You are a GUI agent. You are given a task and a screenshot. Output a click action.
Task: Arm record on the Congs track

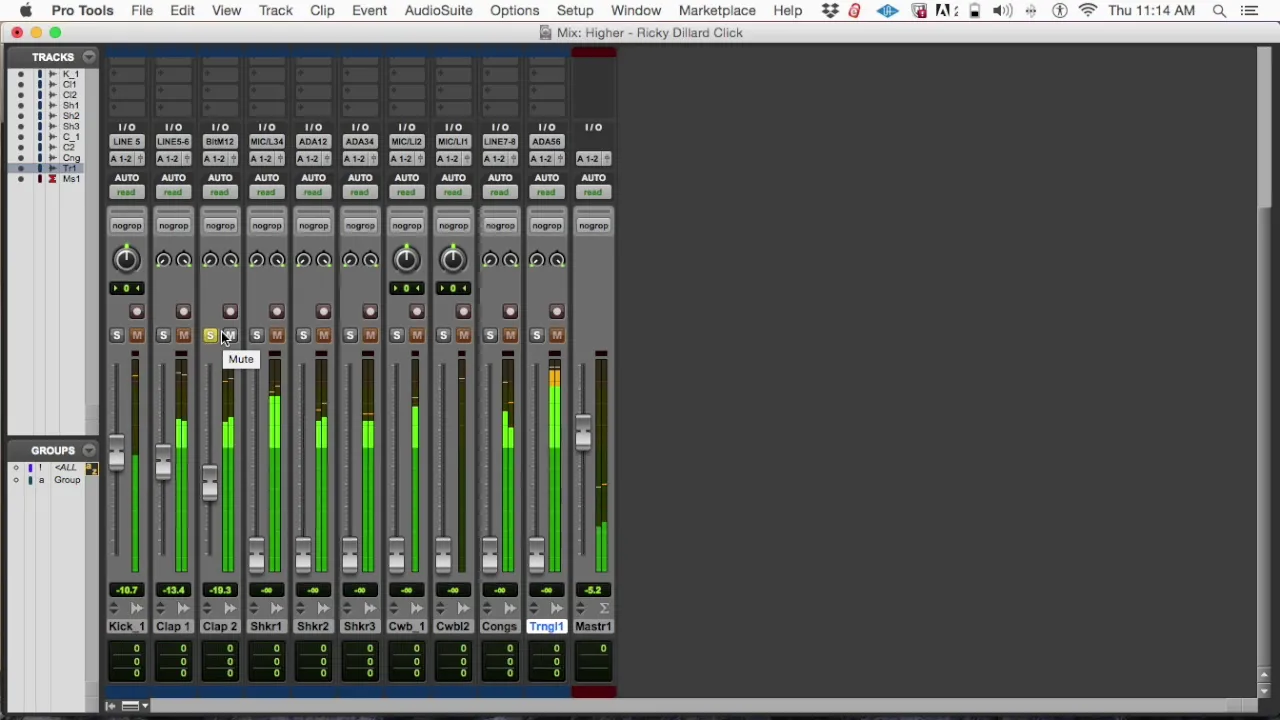pos(510,312)
